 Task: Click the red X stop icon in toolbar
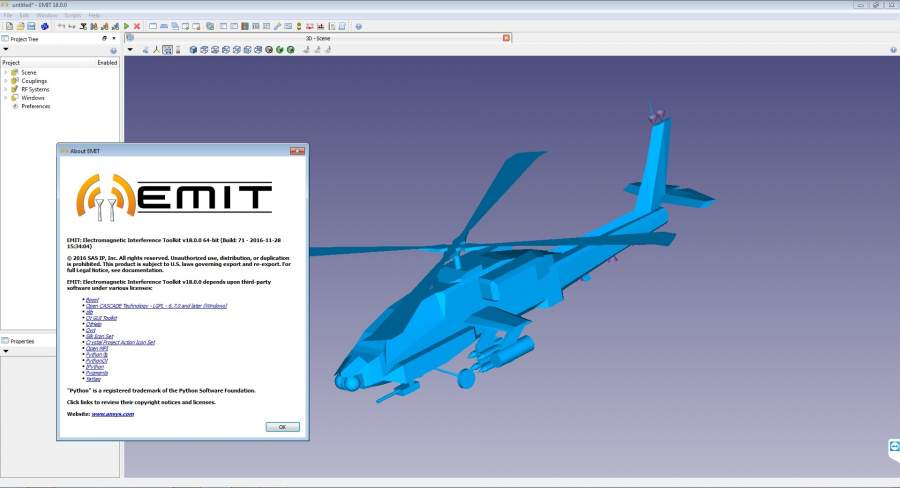point(137,26)
